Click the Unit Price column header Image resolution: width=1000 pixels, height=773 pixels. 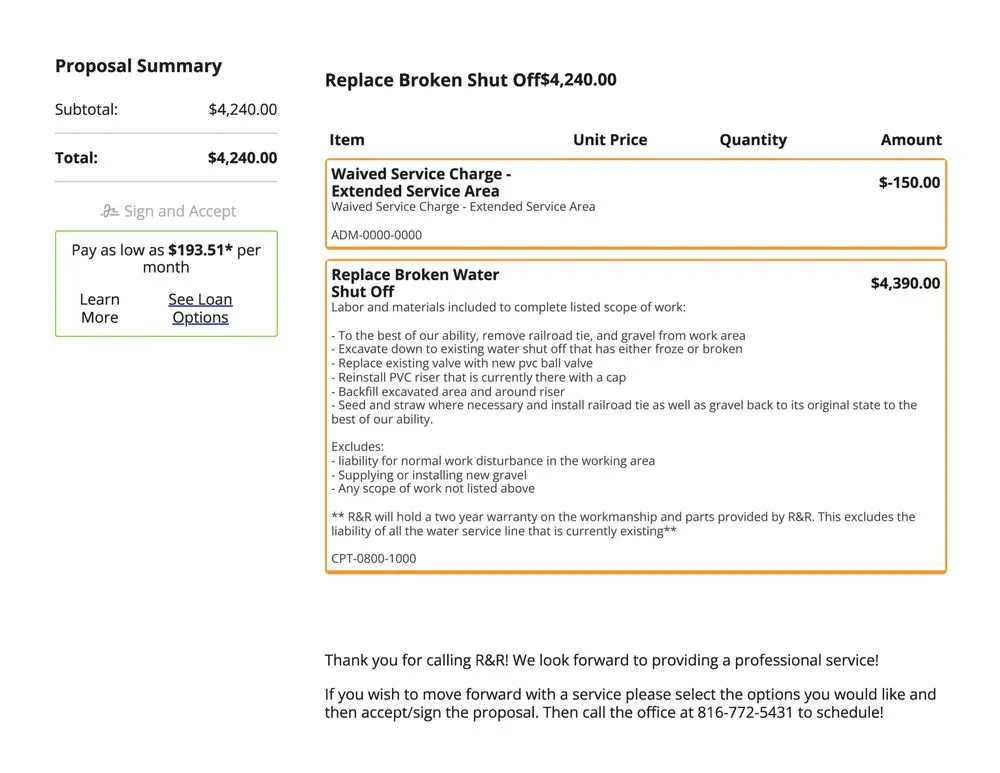point(610,140)
